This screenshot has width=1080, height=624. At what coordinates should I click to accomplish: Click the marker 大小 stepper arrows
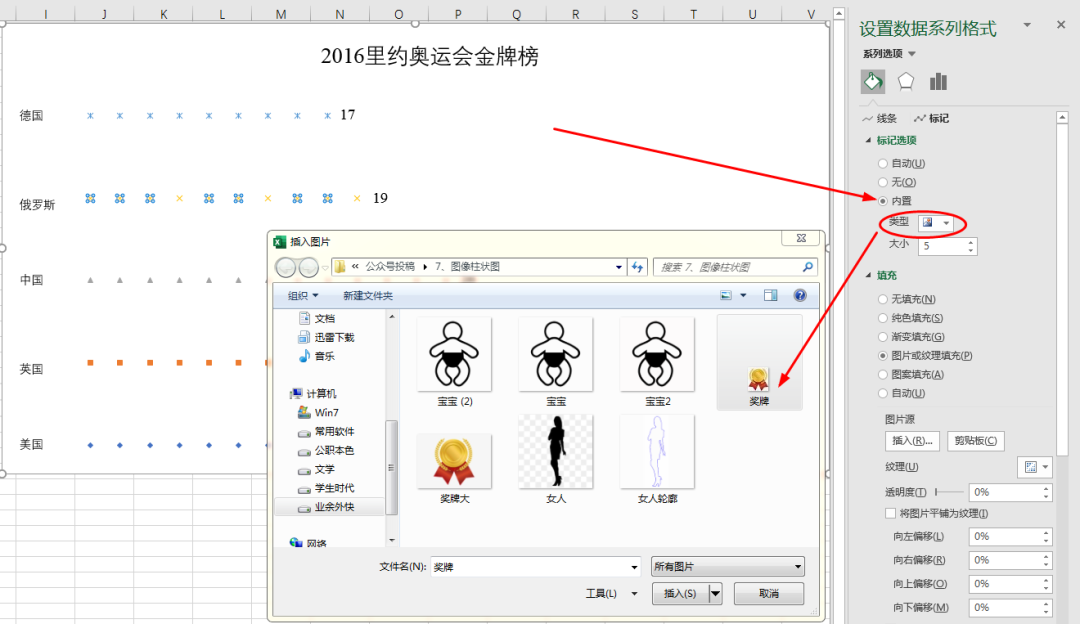[970, 246]
